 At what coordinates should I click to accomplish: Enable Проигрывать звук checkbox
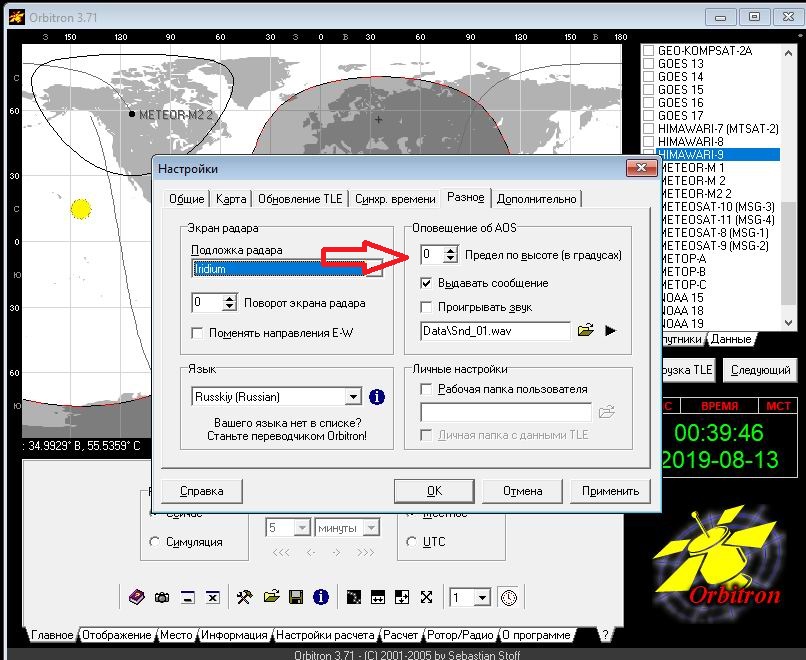point(426,307)
